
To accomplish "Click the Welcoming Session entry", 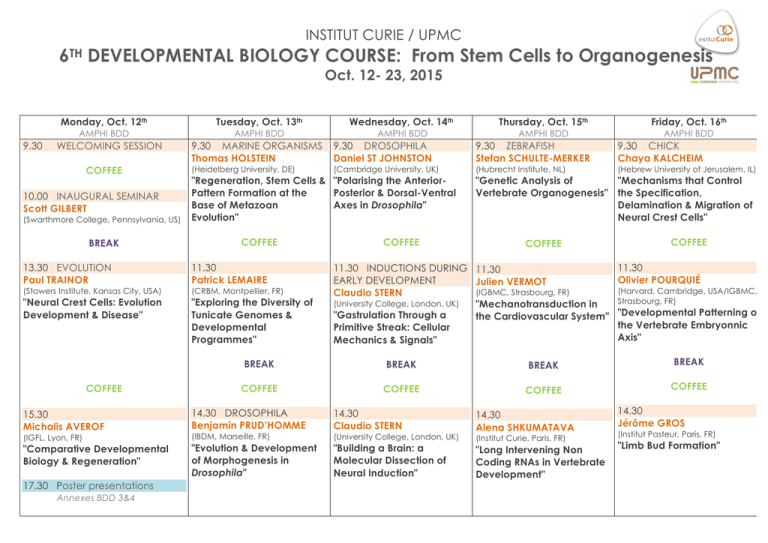I will click(108, 146).
